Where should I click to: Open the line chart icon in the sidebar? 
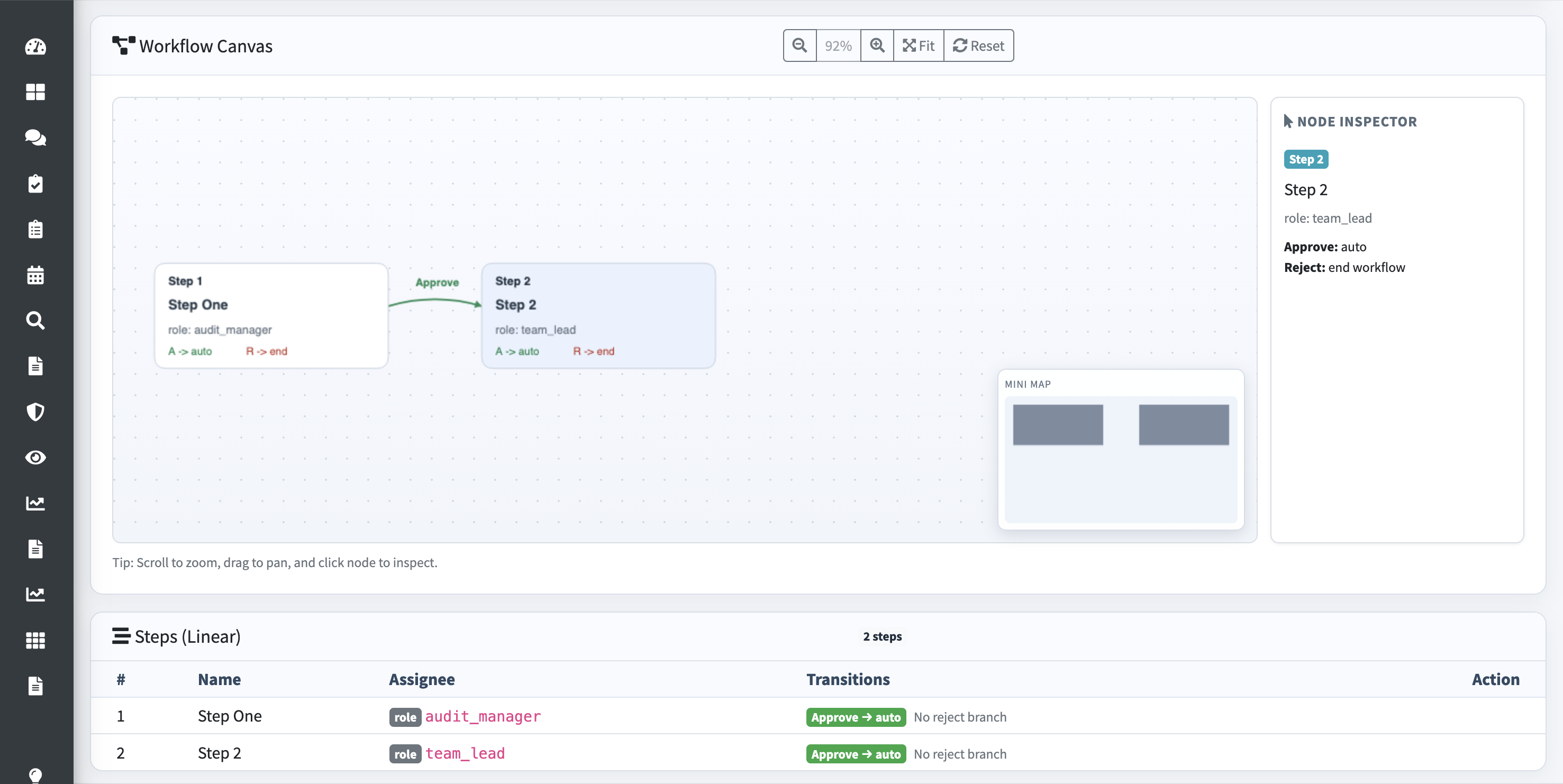(x=36, y=503)
